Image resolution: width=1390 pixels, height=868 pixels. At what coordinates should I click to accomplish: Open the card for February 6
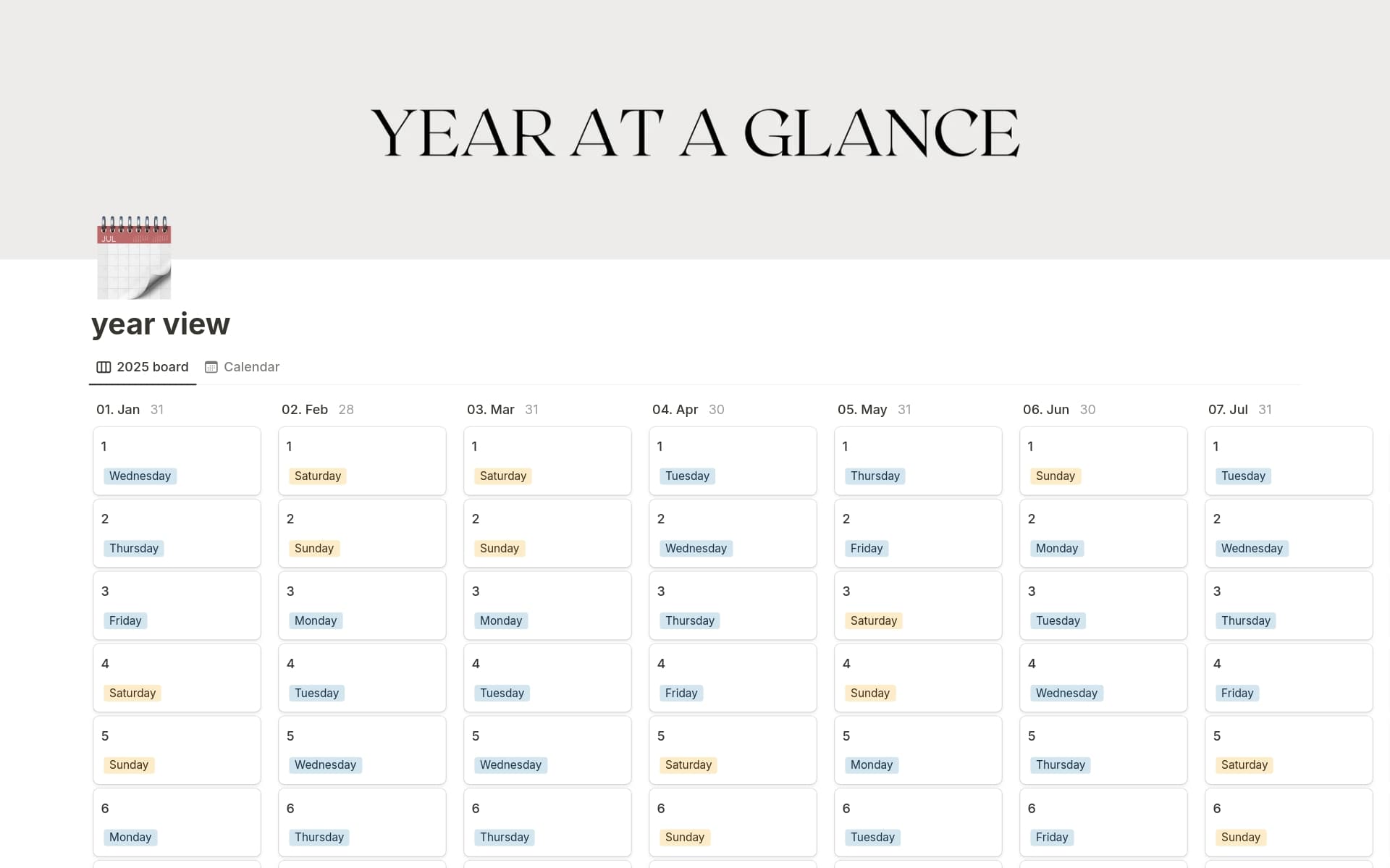tap(362, 822)
